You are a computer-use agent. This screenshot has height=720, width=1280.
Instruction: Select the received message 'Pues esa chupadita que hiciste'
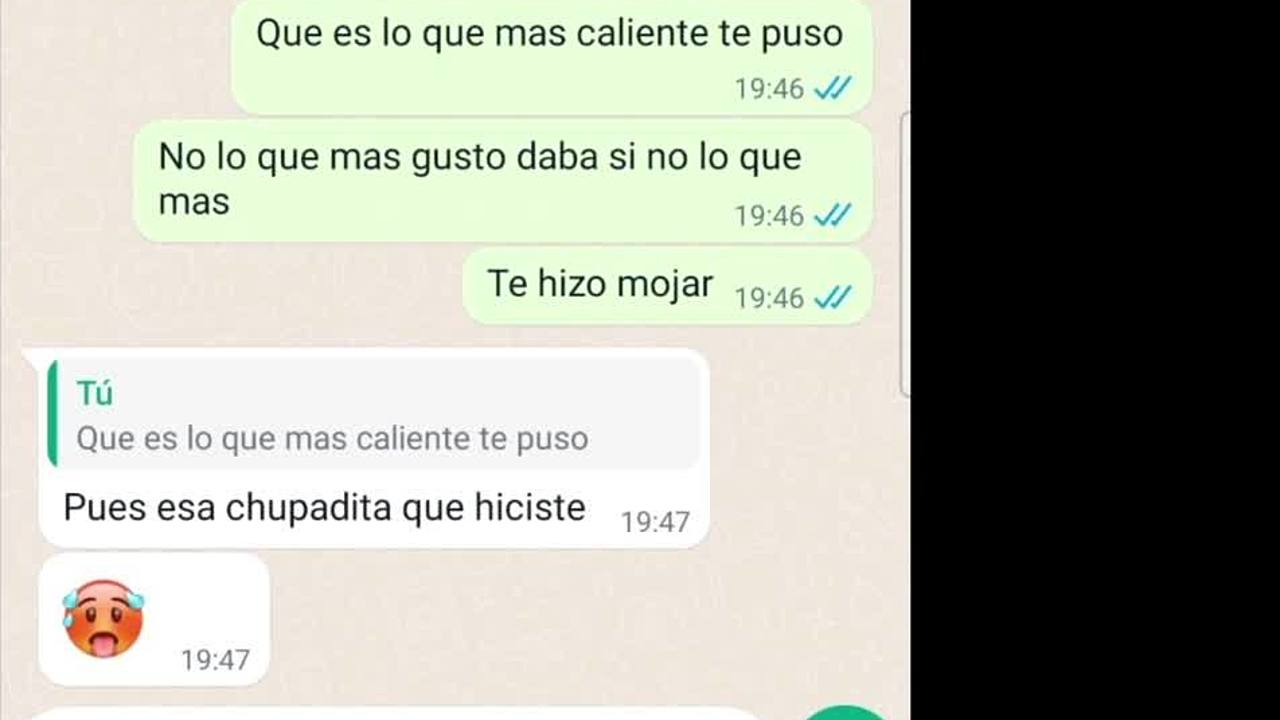point(324,508)
